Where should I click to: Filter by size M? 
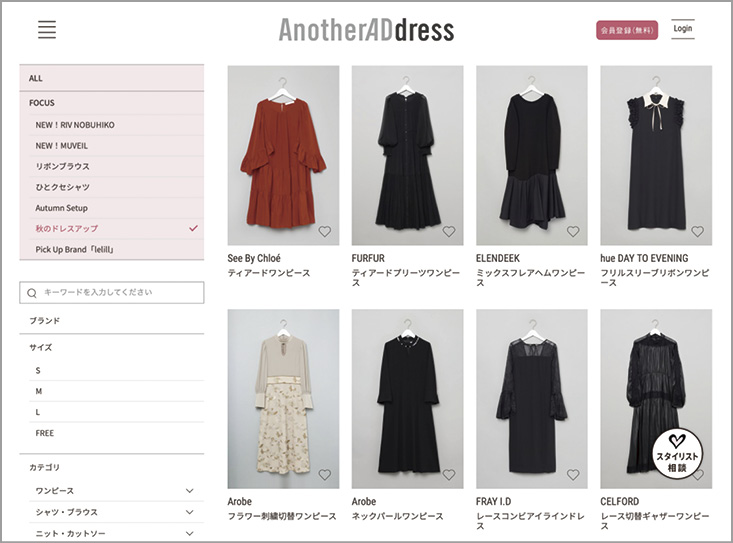(116, 391)
